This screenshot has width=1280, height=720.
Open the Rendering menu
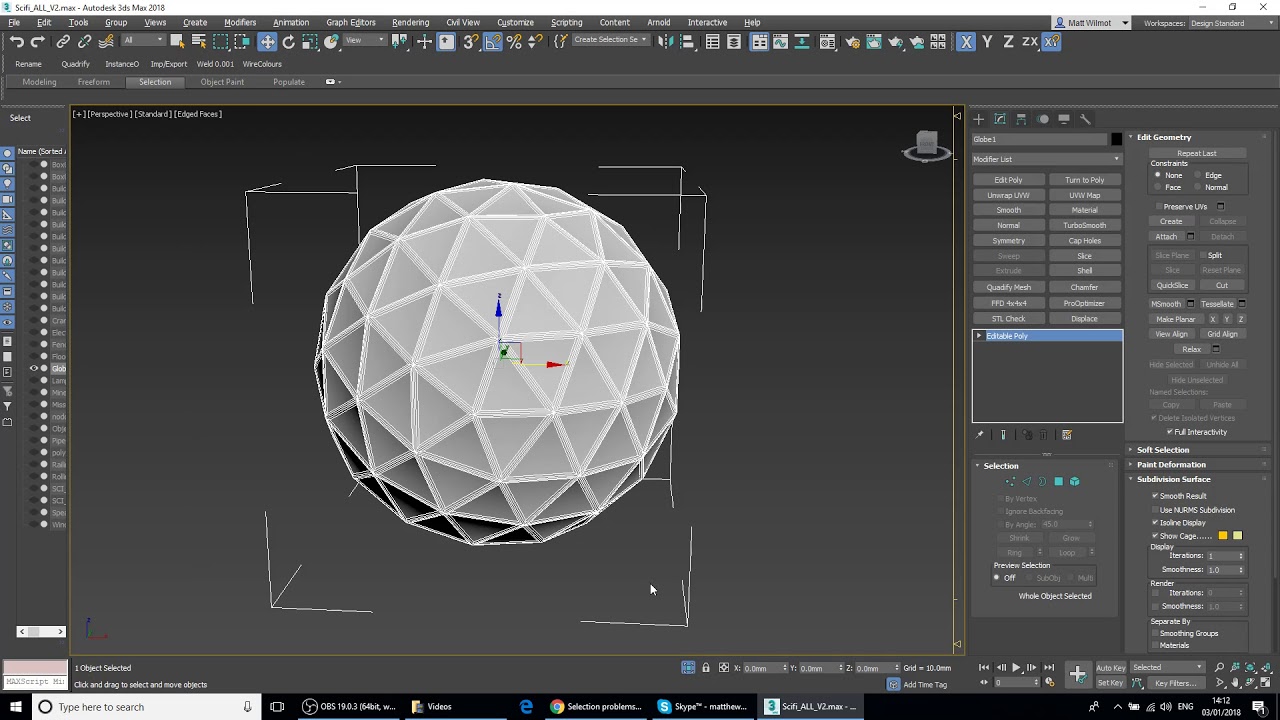[410, 22]
